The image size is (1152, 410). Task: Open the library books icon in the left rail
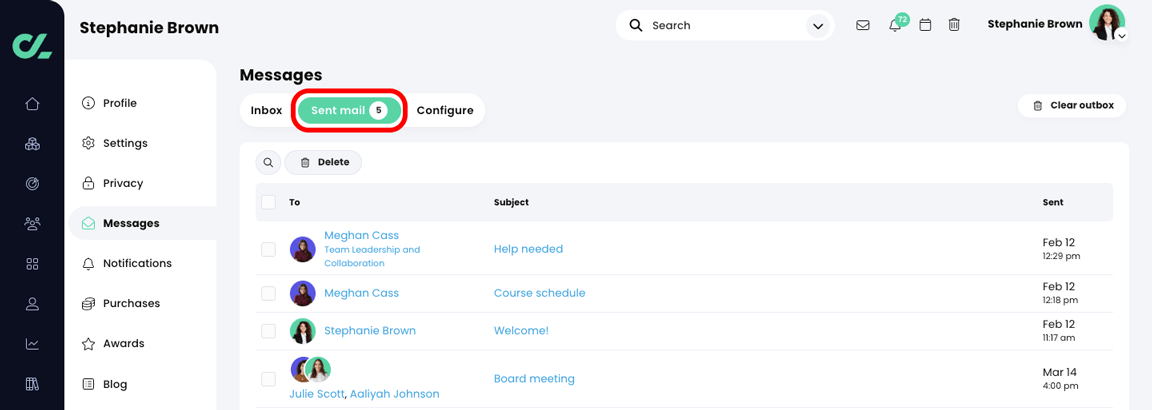coord(32,384)
